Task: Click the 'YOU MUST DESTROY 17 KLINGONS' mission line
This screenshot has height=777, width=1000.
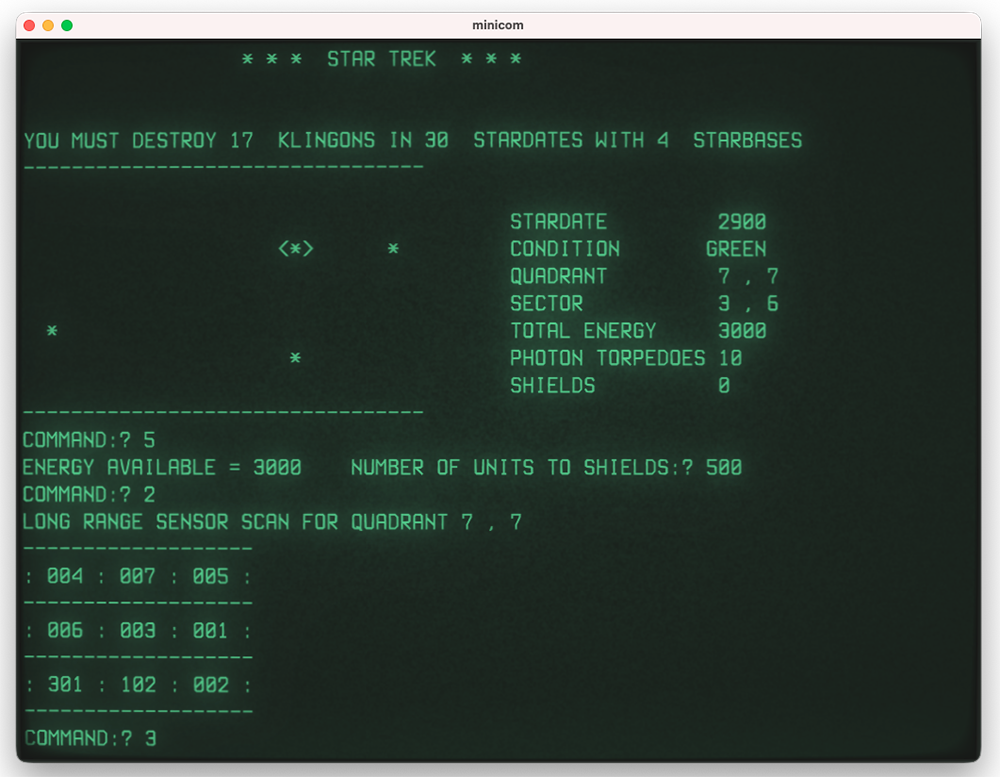Action: pyautogui.click(x=413, y=140)
